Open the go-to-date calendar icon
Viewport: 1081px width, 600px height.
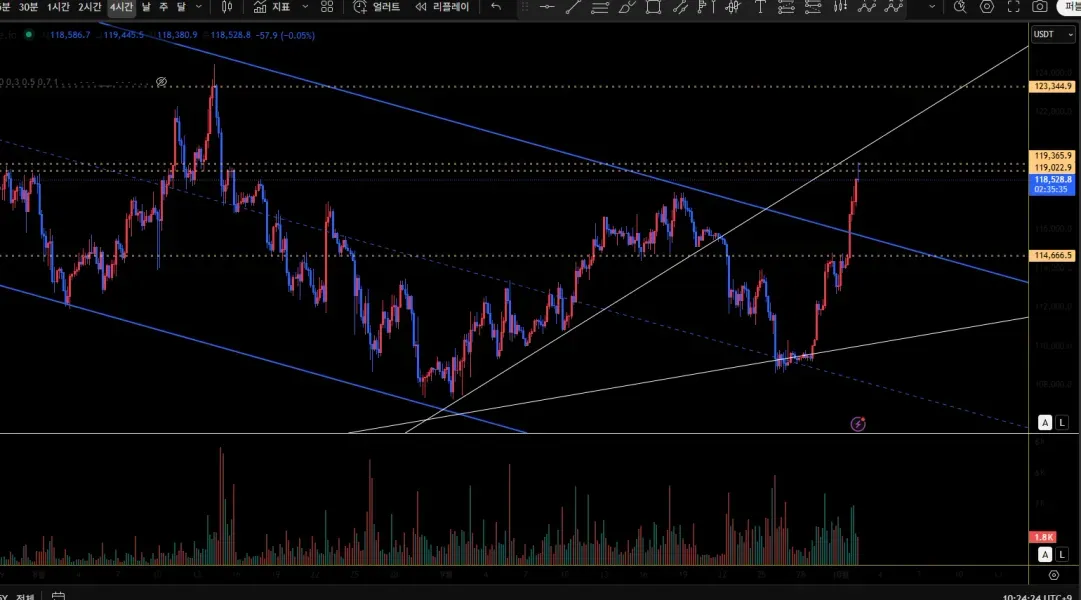pyautogui.click(x=59, y=596)
